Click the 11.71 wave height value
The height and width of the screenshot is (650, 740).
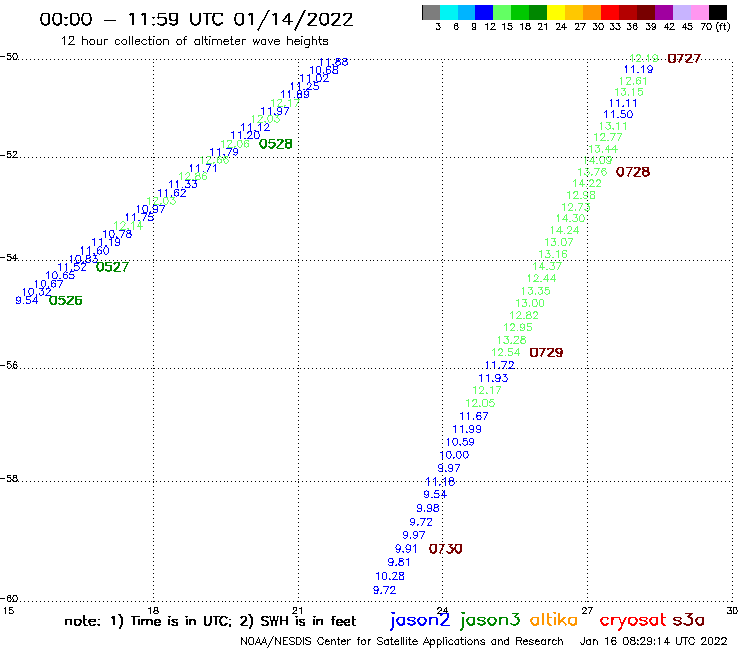coord(203,169)
